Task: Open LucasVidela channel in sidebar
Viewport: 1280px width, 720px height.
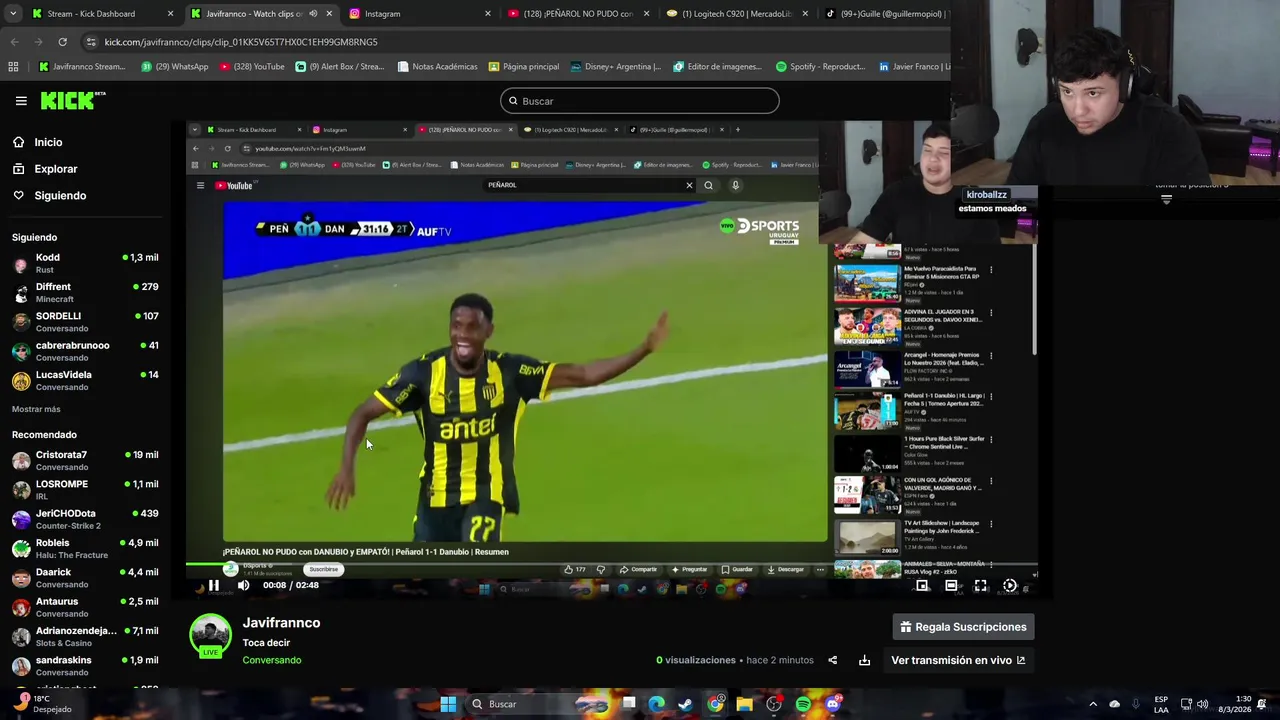Action: (85, 380)
